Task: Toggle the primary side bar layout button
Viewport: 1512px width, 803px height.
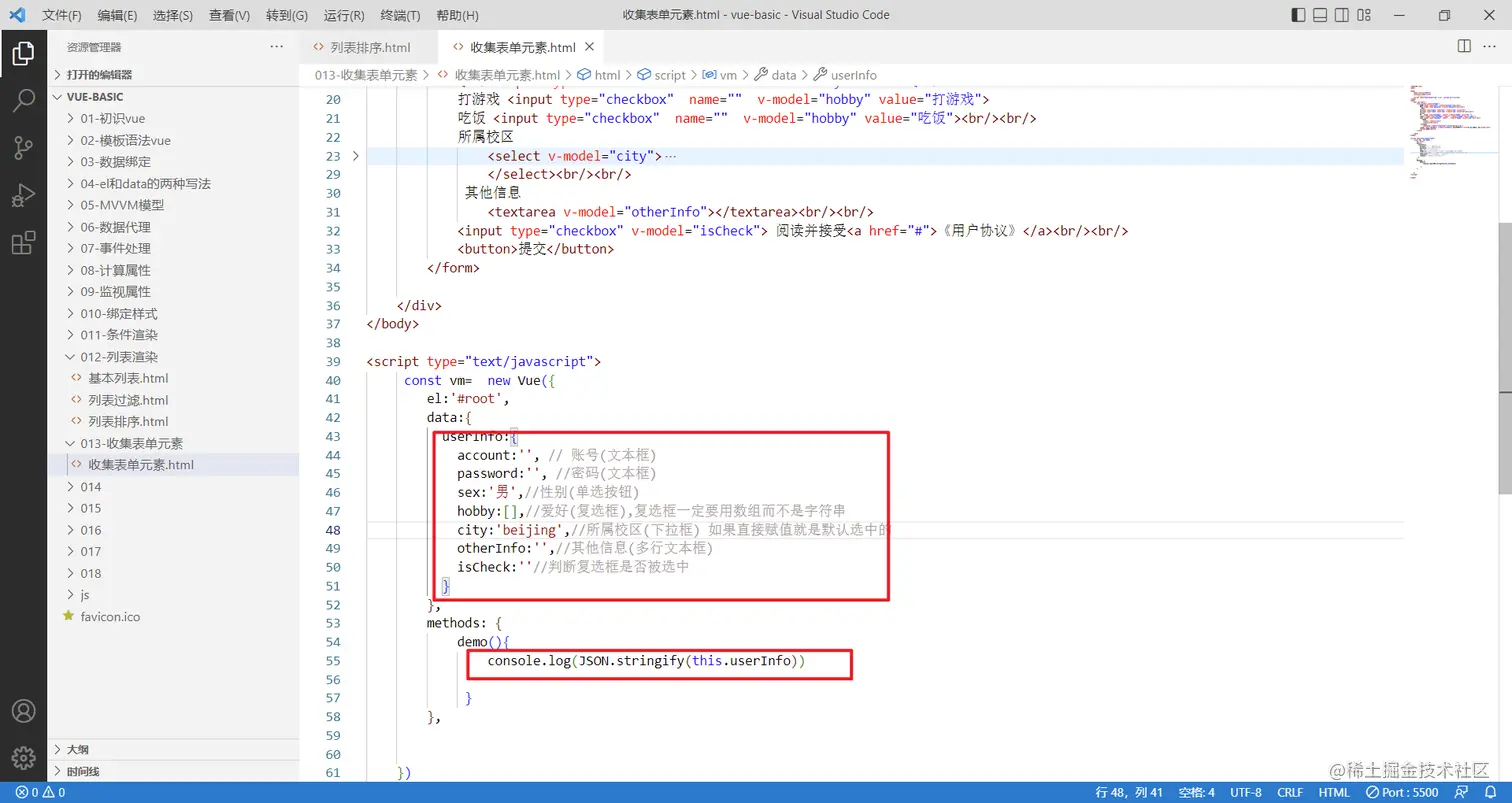Action: 1298,15
